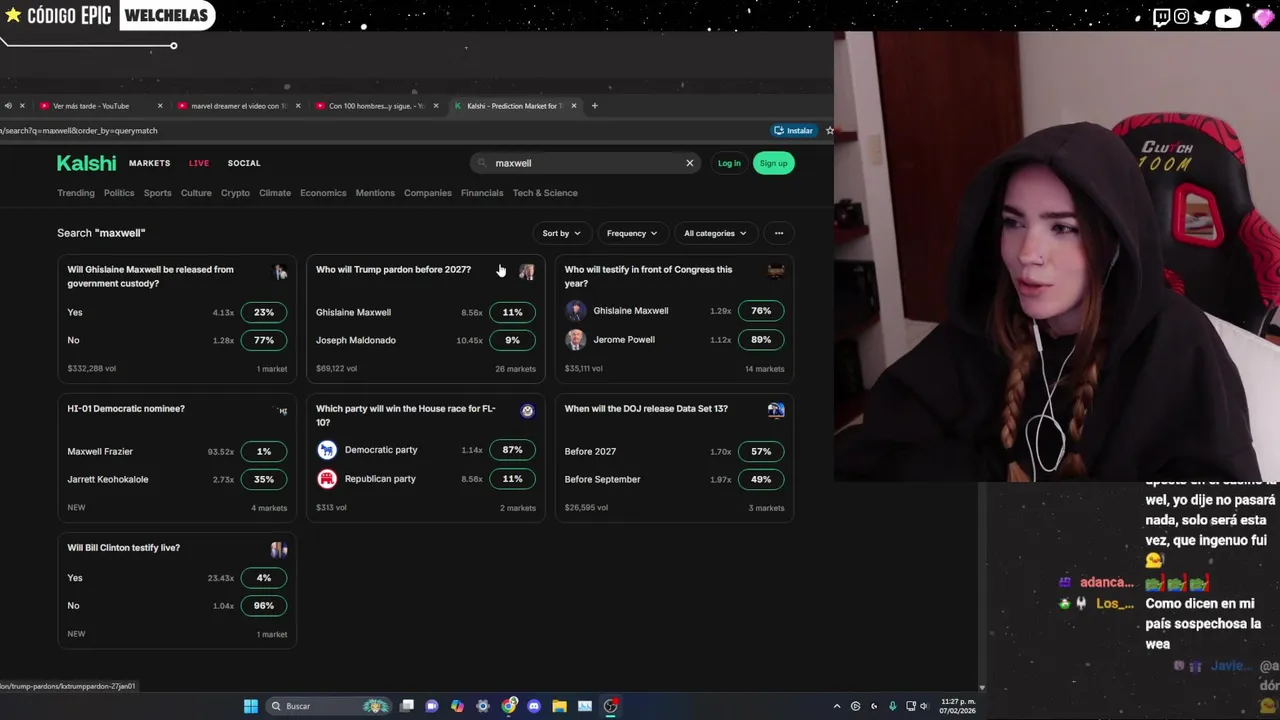Image resolution: width=1280 pixels, height=720 pixels.
Task: Pick No 77% on Maxwell release market
Action: 264,340
